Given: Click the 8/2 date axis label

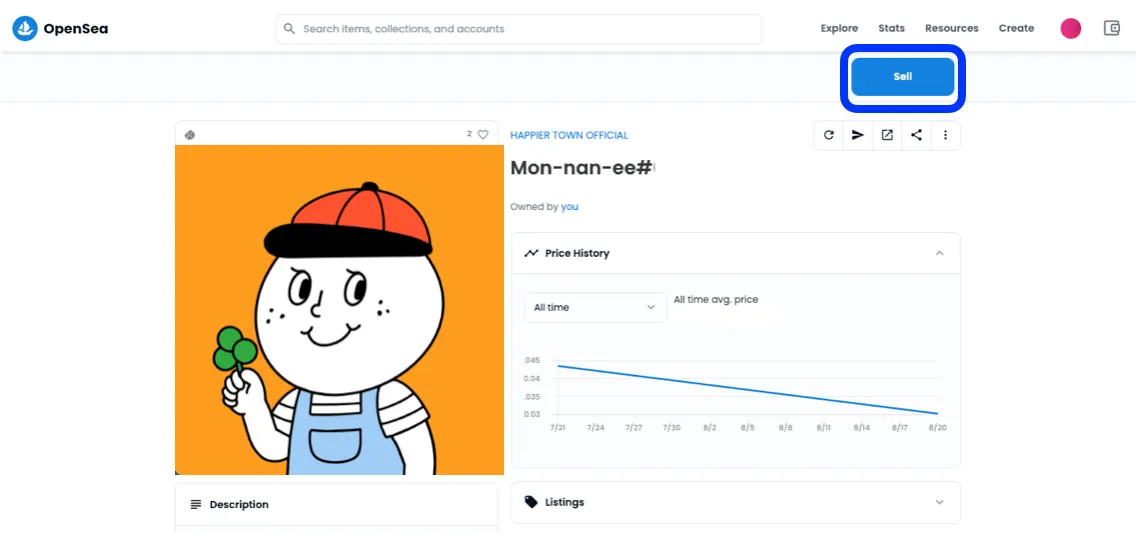Looking at the screenshot, I should point(709,428).
